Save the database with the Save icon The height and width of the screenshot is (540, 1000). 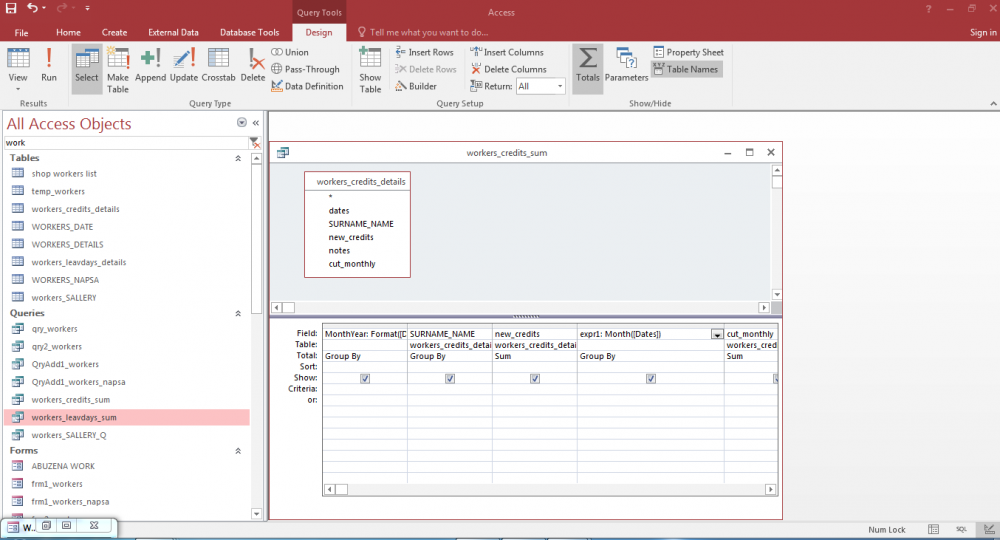[11, 8]
